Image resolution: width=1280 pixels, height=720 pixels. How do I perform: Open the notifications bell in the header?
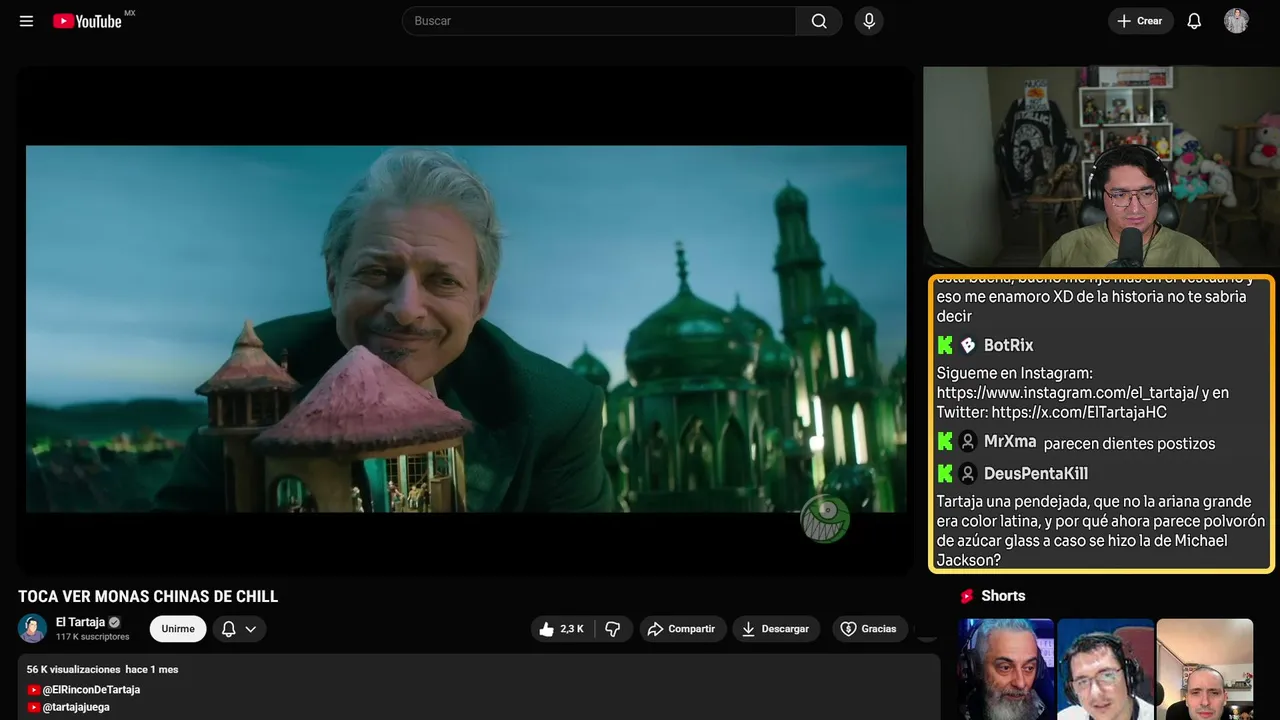(x=1194, y=21)
